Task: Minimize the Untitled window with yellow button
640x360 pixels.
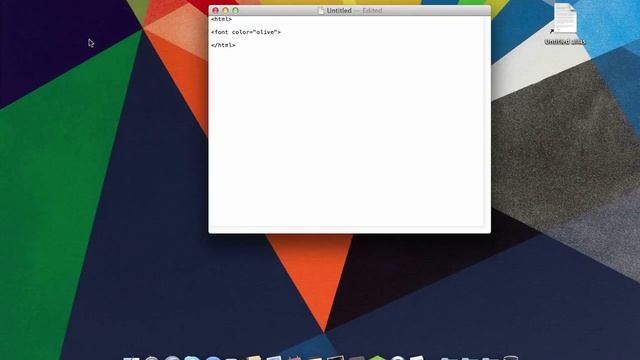Action: [225, 11]
